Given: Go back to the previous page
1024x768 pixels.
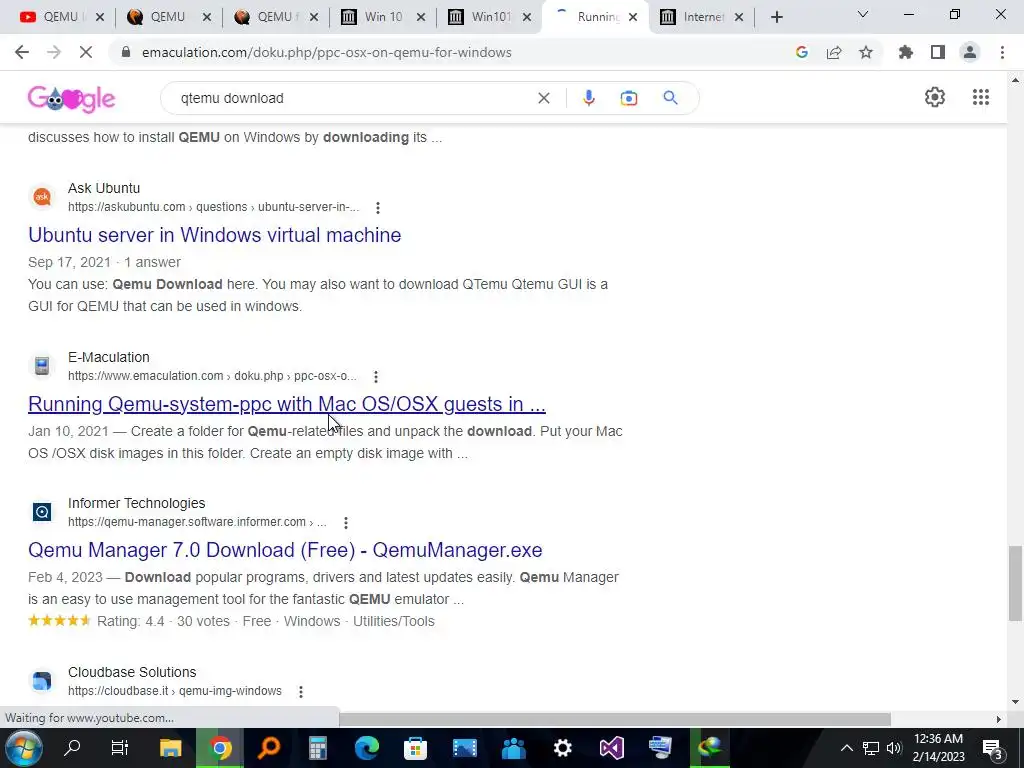Looking at the screenshot, I should pos(22,52).
